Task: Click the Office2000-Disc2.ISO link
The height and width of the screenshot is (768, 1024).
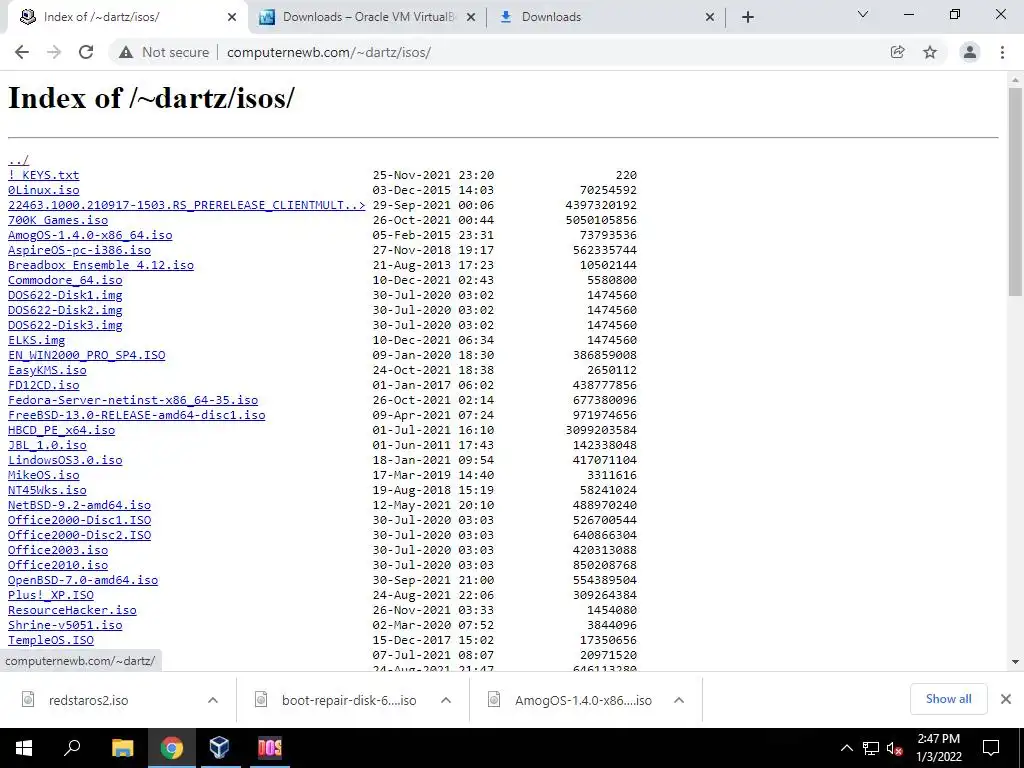Action: coord(79,536)
